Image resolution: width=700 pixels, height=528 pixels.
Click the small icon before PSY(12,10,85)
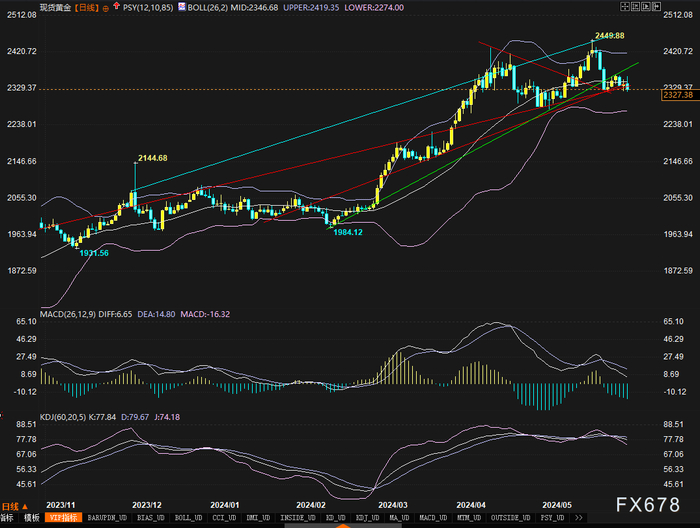114,7
